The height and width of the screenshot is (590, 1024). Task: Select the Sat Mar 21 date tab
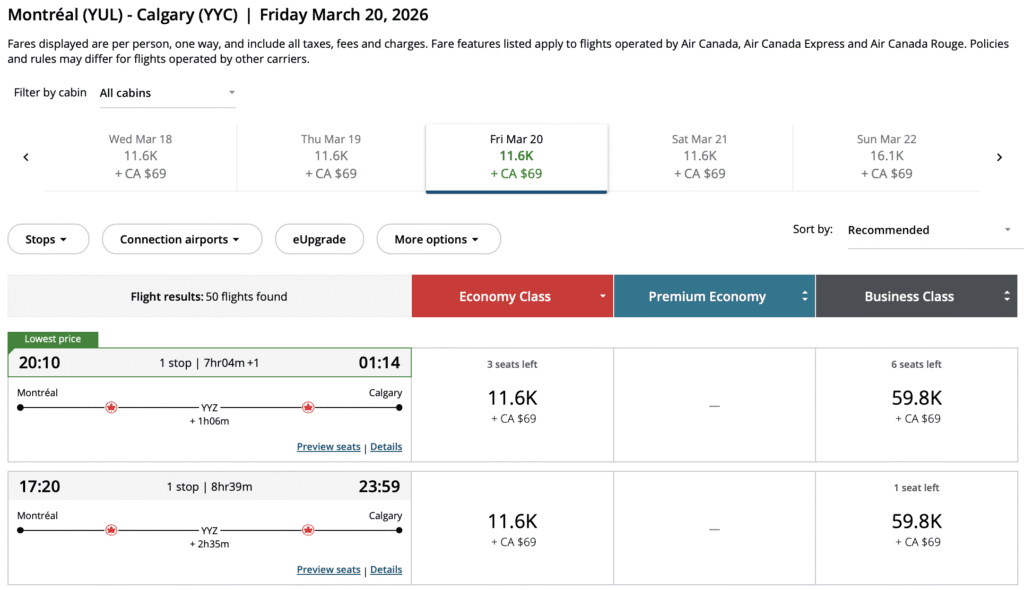[699, 156]
